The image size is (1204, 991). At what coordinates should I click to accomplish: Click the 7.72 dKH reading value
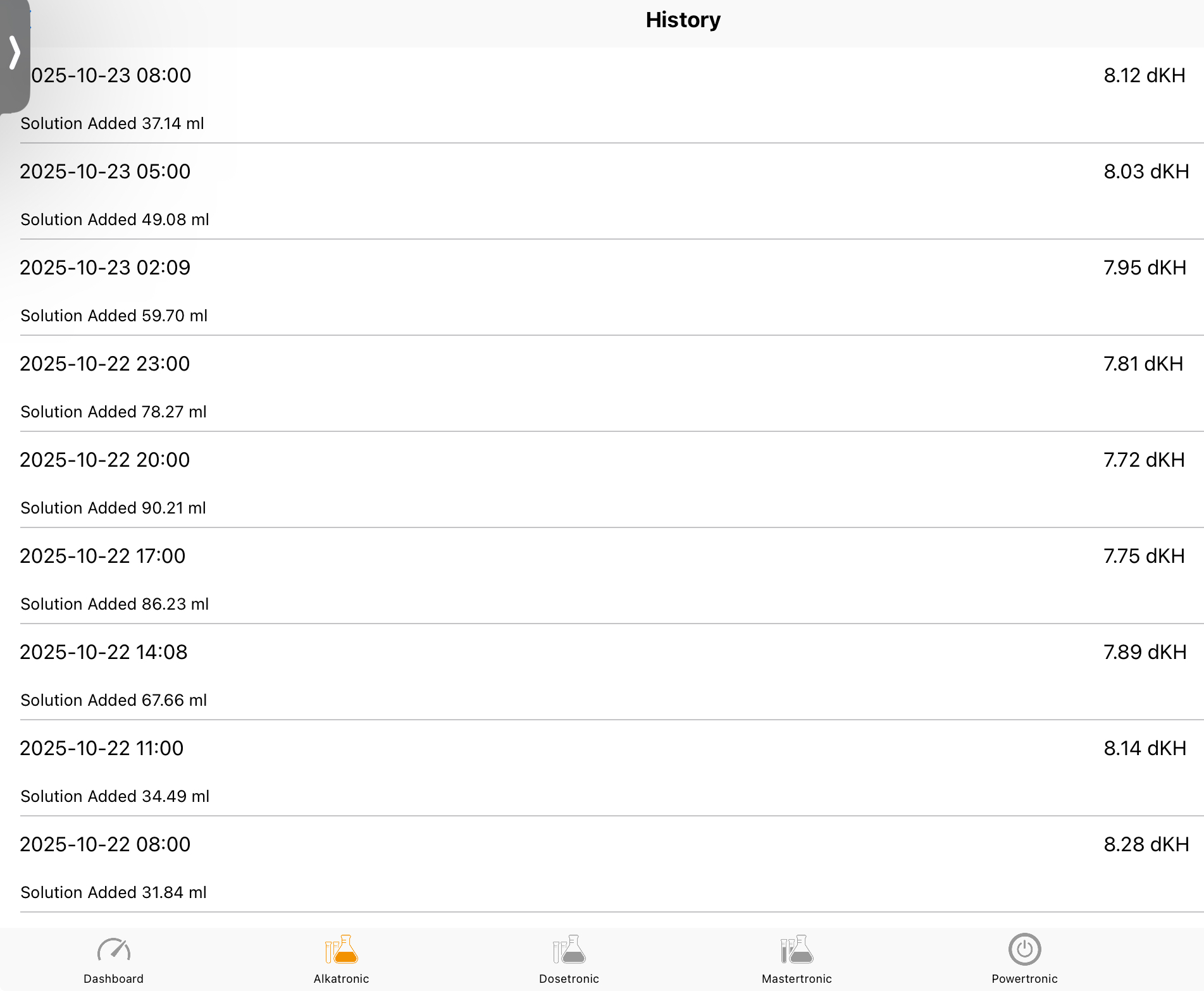click(1144, 460)
